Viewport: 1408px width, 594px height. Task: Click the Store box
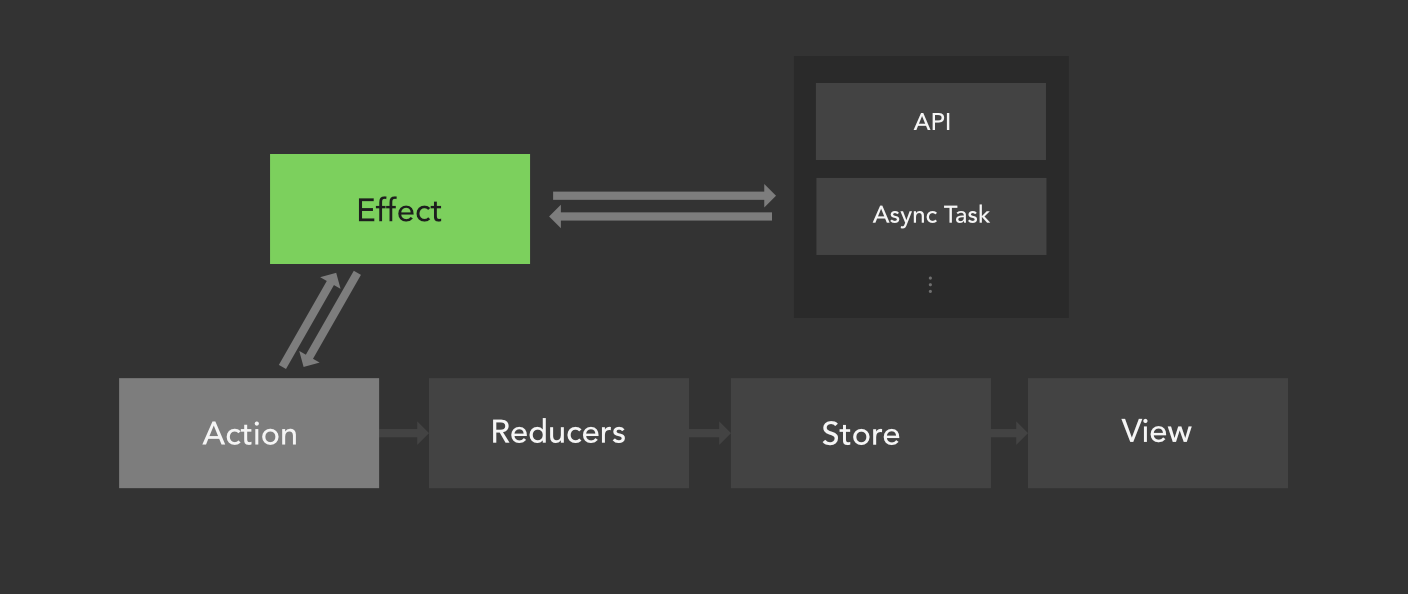(860, 433)
